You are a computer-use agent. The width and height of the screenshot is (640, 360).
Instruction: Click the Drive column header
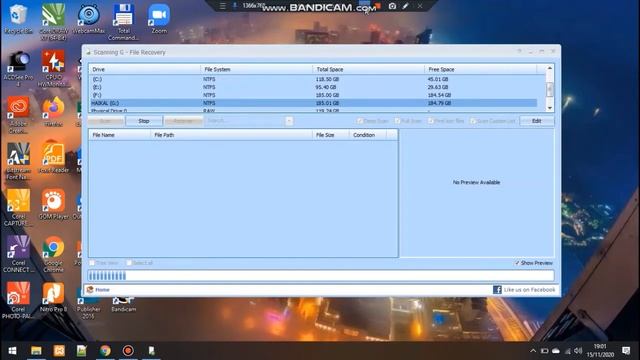tap(145, 69)
